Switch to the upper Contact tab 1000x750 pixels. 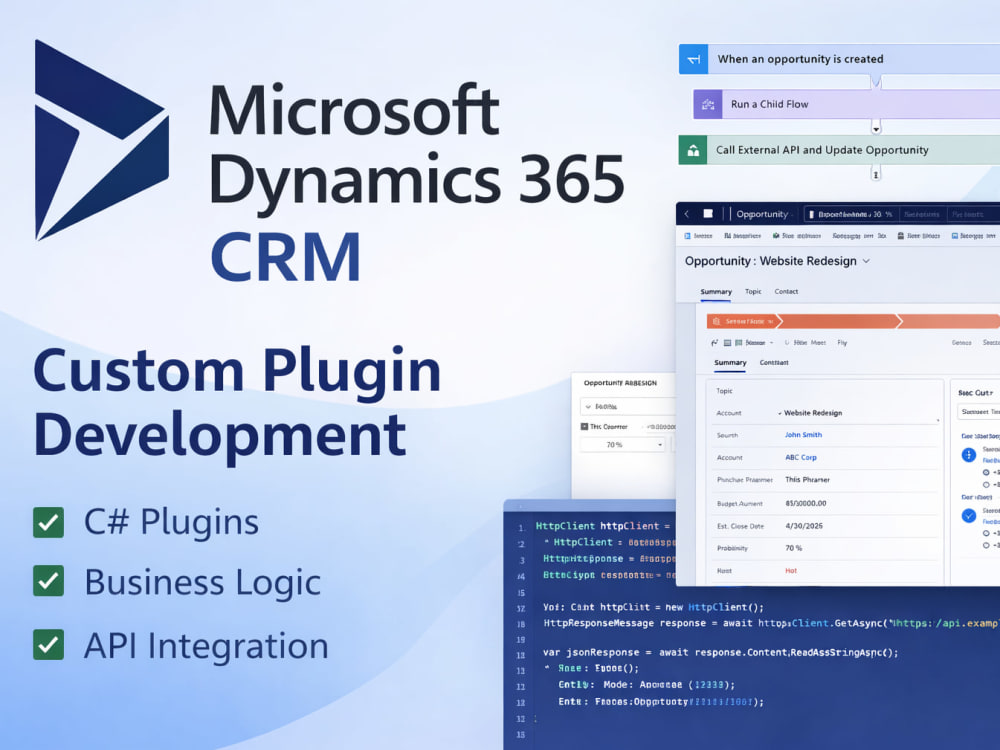pyautogui.click(x=786, y=291)
